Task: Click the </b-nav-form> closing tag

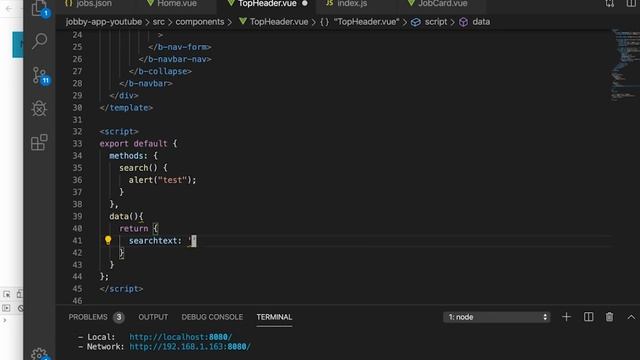Action: 180,47
